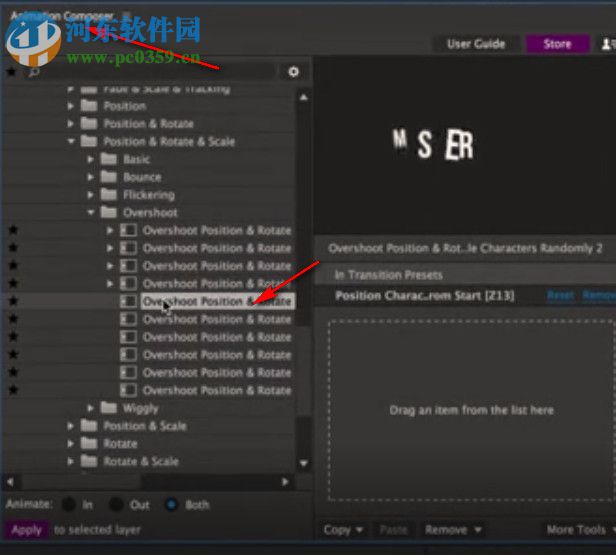Screen dimensions: 616x555
Task: Click the Reset link beside Position Charac preset
Action: 560,295
